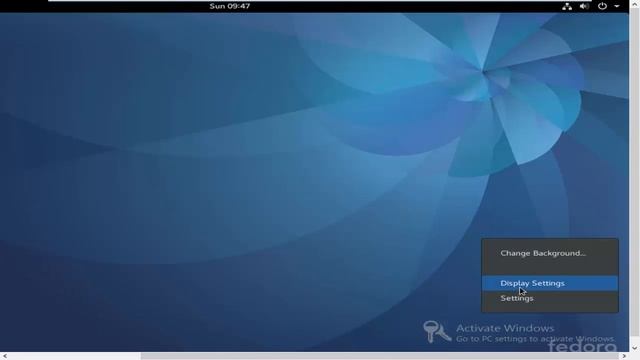Expand the system menu dropdown arrow

point(617,6)
